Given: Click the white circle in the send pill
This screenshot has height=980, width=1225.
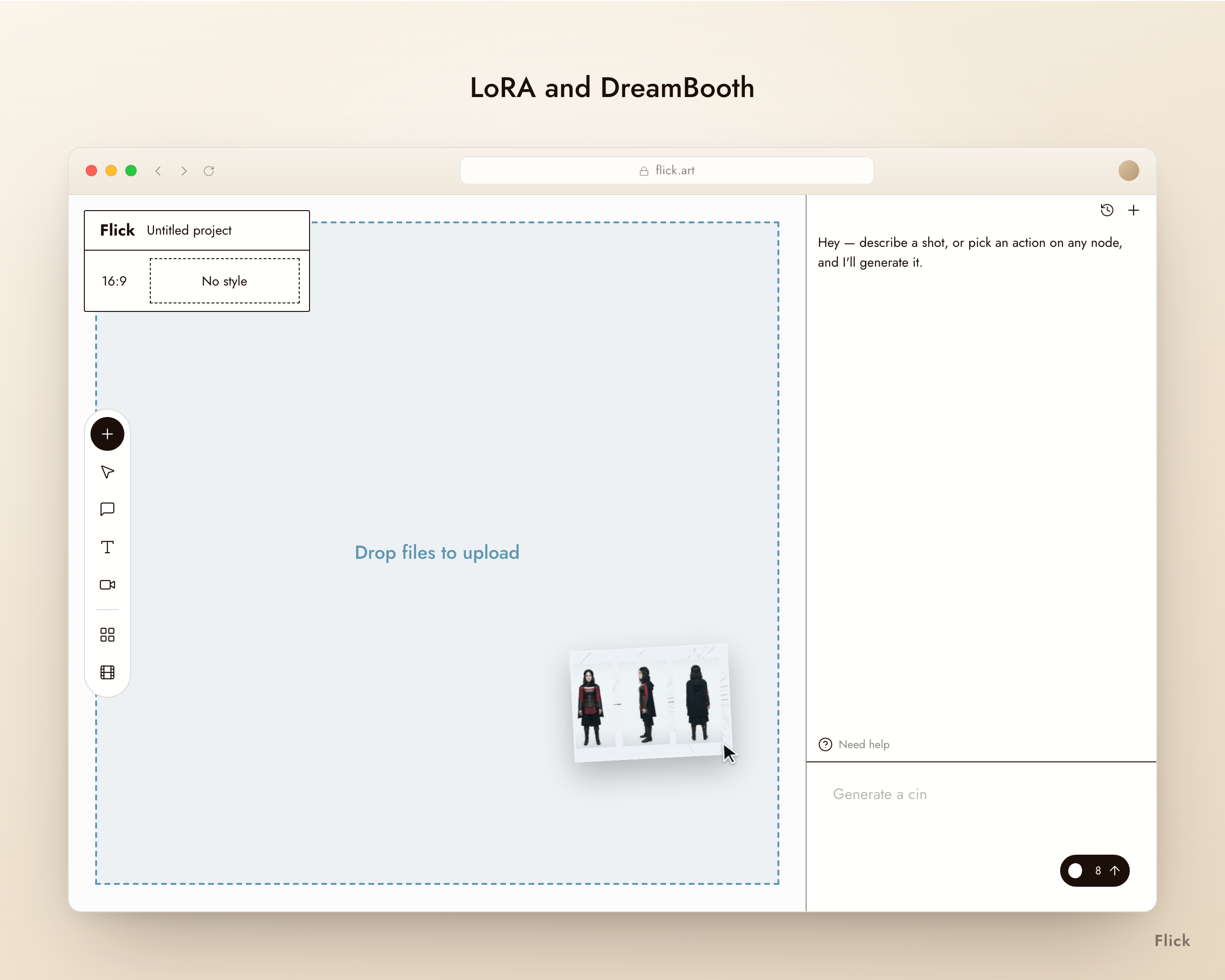Looking at the screenshot, I should 1075,870.
